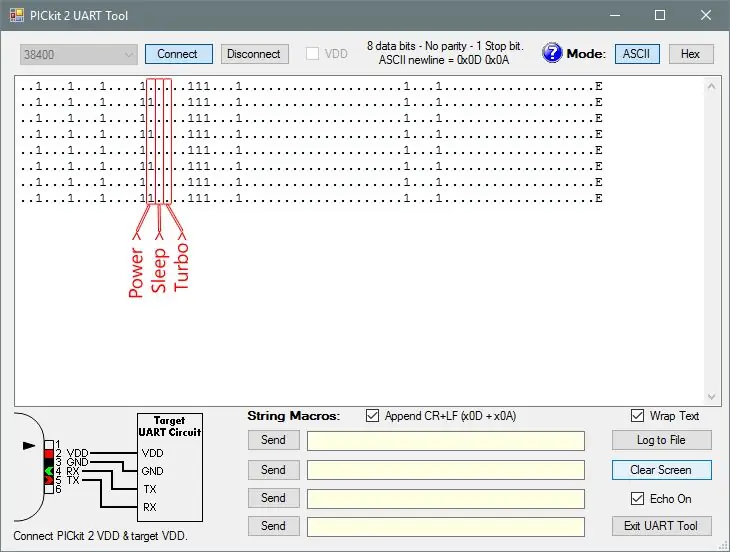Click the red VDD pin 2 indicator
Screen dimensions: 730x552
[49, 453]
